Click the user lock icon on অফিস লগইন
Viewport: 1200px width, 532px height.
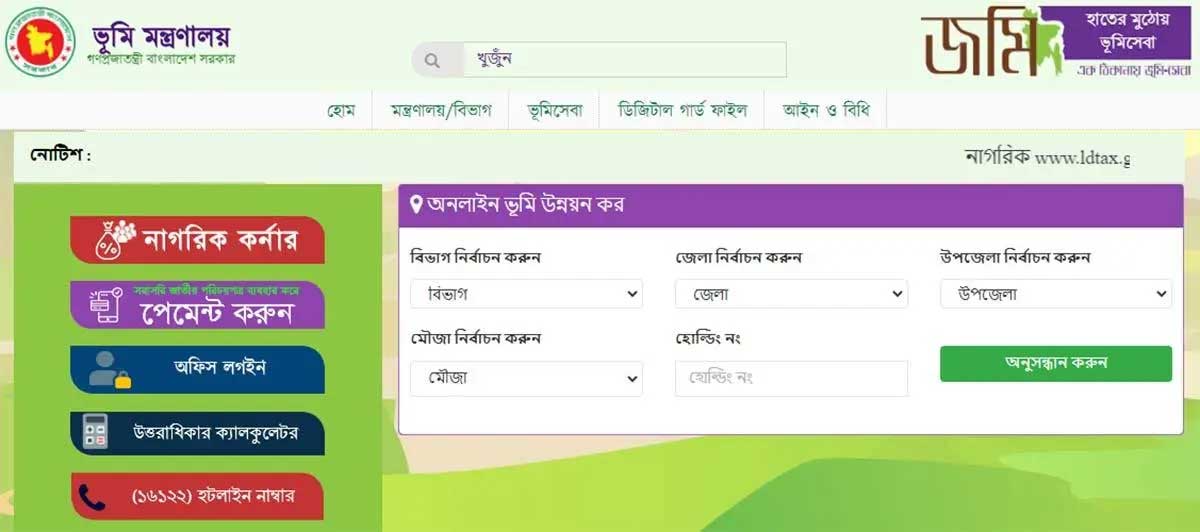109,369
